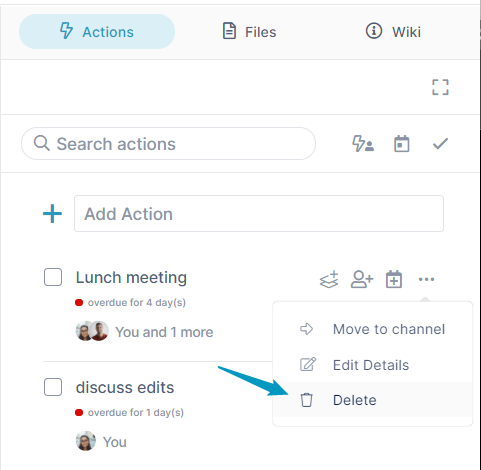Choose Edit Details from the menu
This screenshot has height=470, width=481.
coord(373,365)
